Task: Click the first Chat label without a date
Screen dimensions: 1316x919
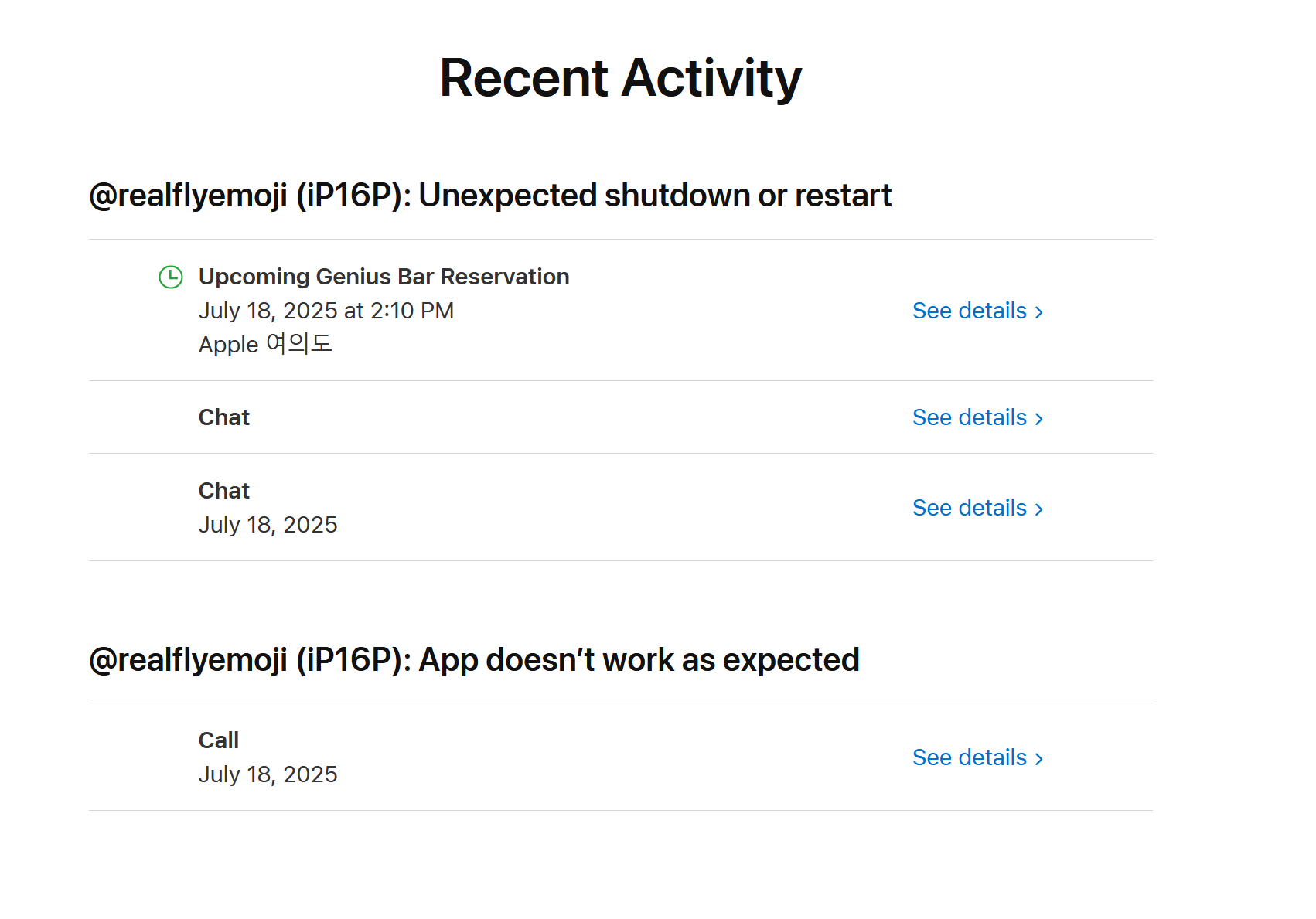Action: 224,417
